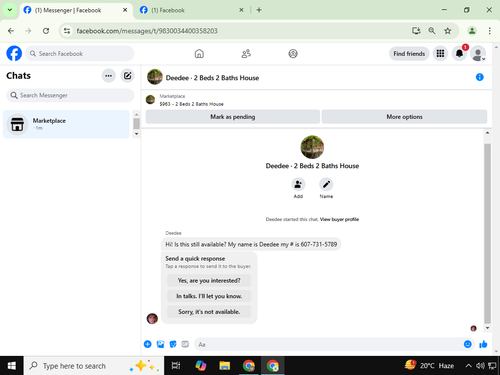Open the Home feed icon
The image size is (500, 375).
click(x=199, y=54)
